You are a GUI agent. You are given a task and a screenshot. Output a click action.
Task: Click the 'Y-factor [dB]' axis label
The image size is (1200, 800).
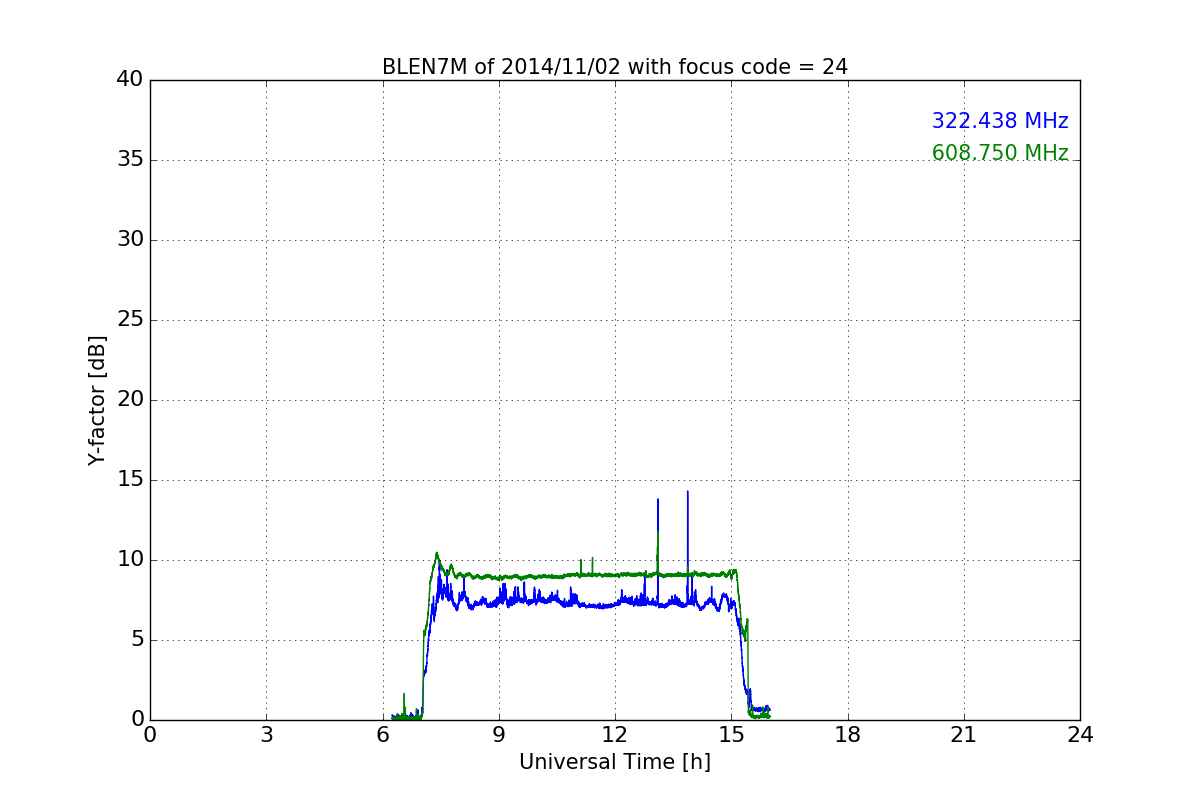tap(97, 400)
